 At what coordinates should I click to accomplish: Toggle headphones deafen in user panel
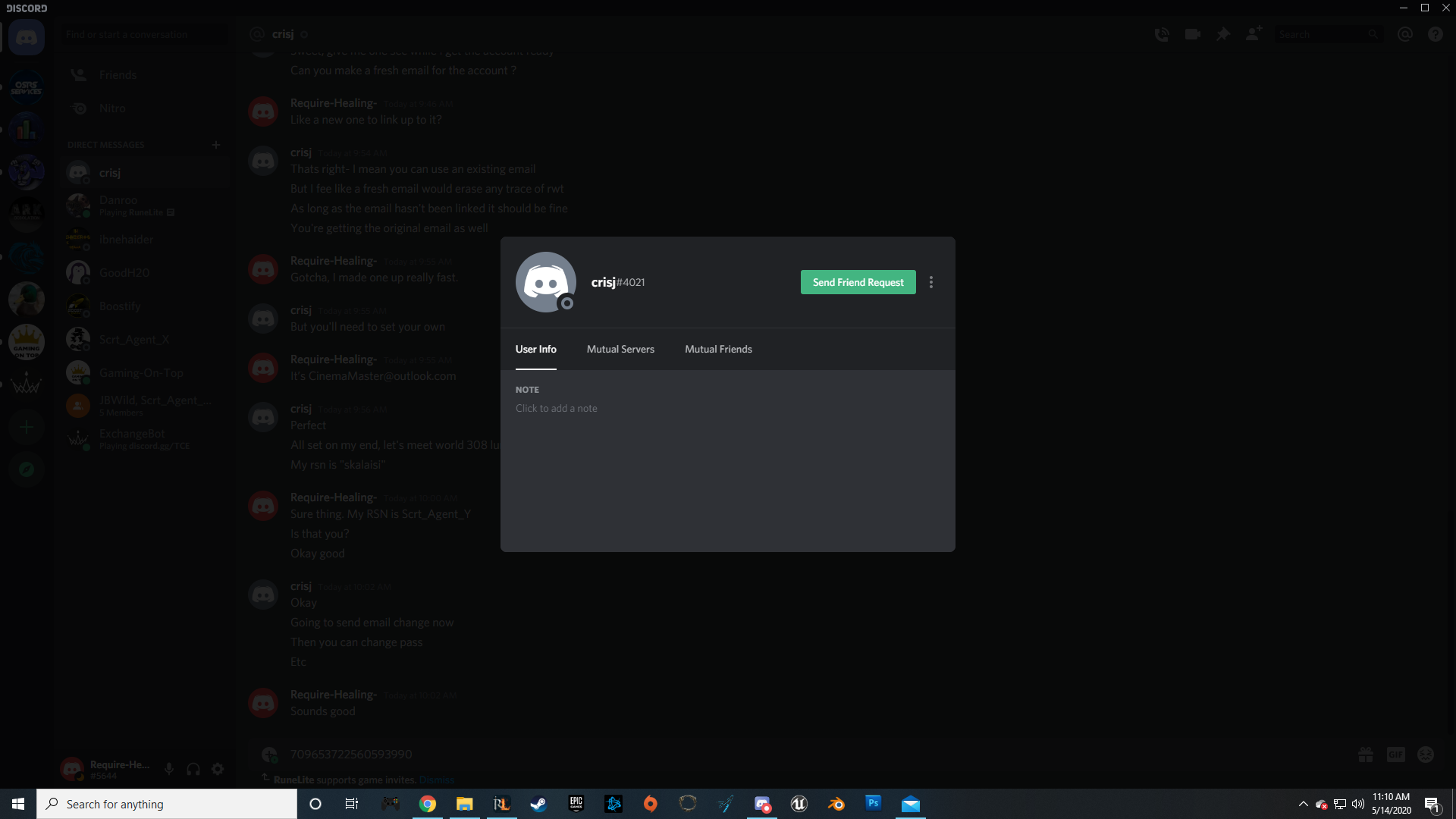pos(193,769)
